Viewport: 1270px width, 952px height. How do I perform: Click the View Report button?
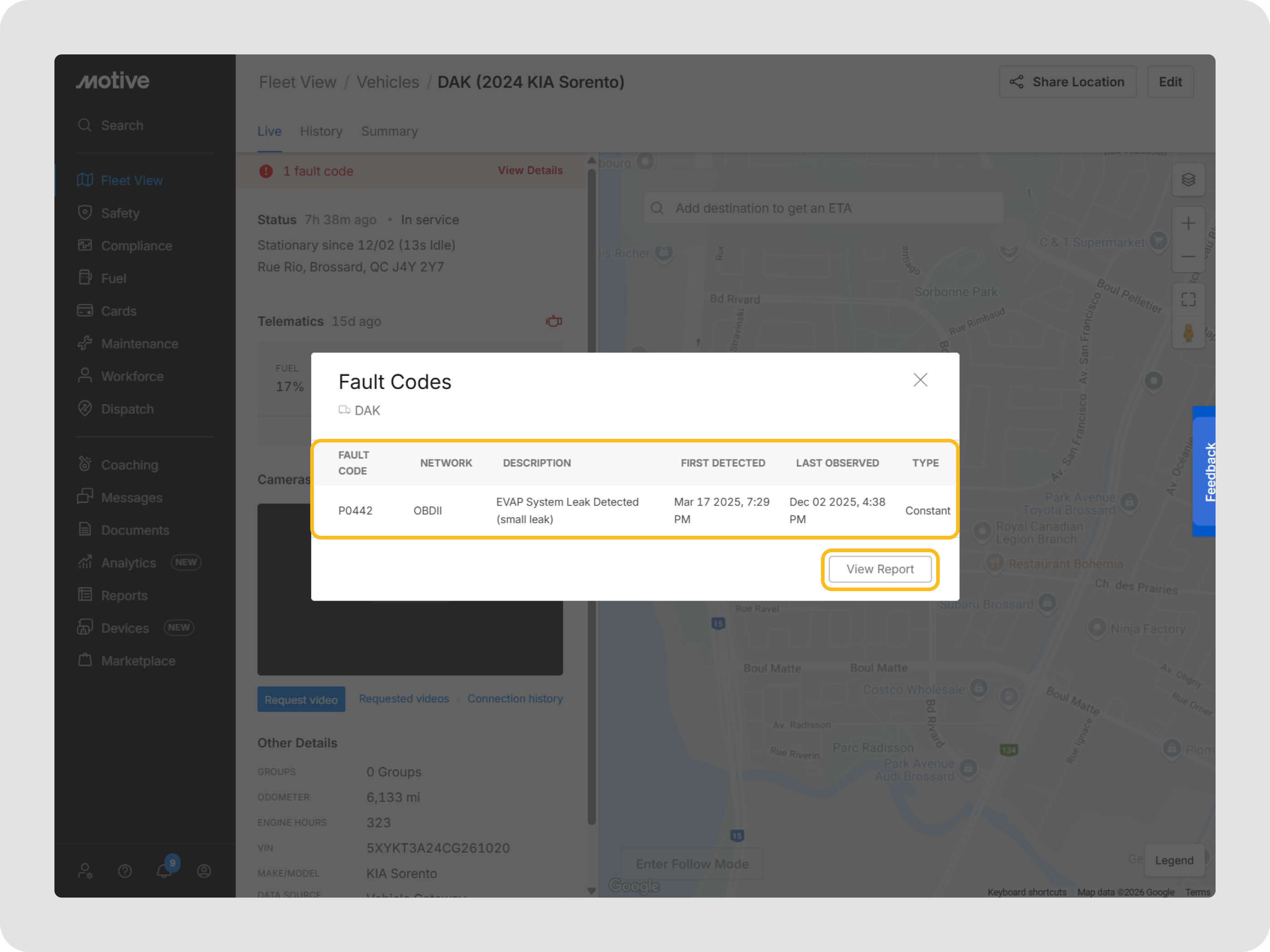(879, 568)
